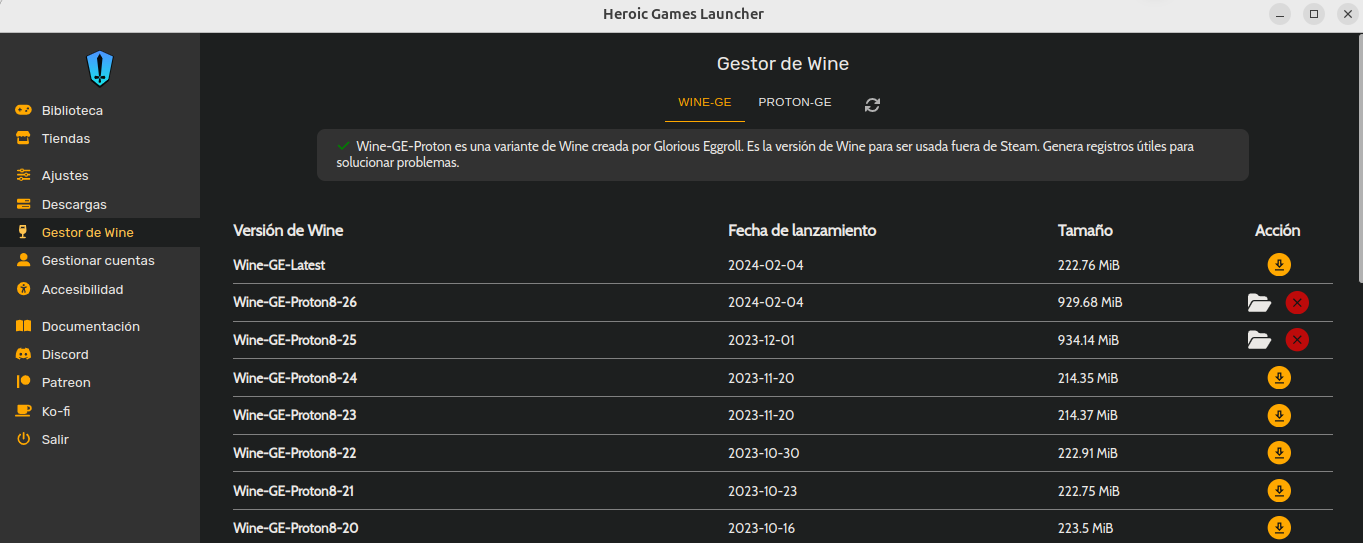The width and height of the screenshot is (1363, 543).
Task: Open the Ajustes page
Action: click(65, 175)
